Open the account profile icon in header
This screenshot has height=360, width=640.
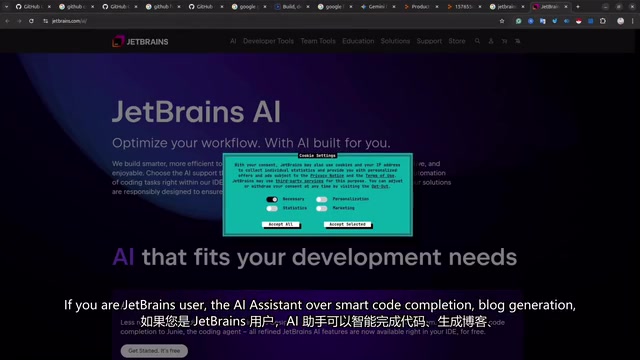pos(491,41)
